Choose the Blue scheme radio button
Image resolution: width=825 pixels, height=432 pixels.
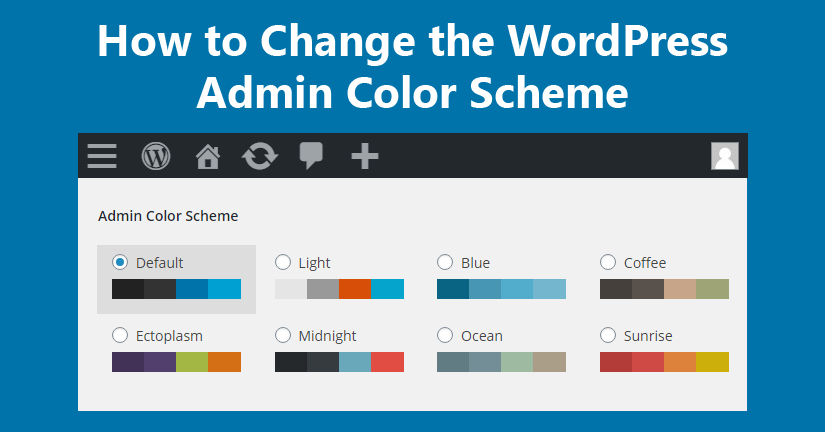pos(445,262)
